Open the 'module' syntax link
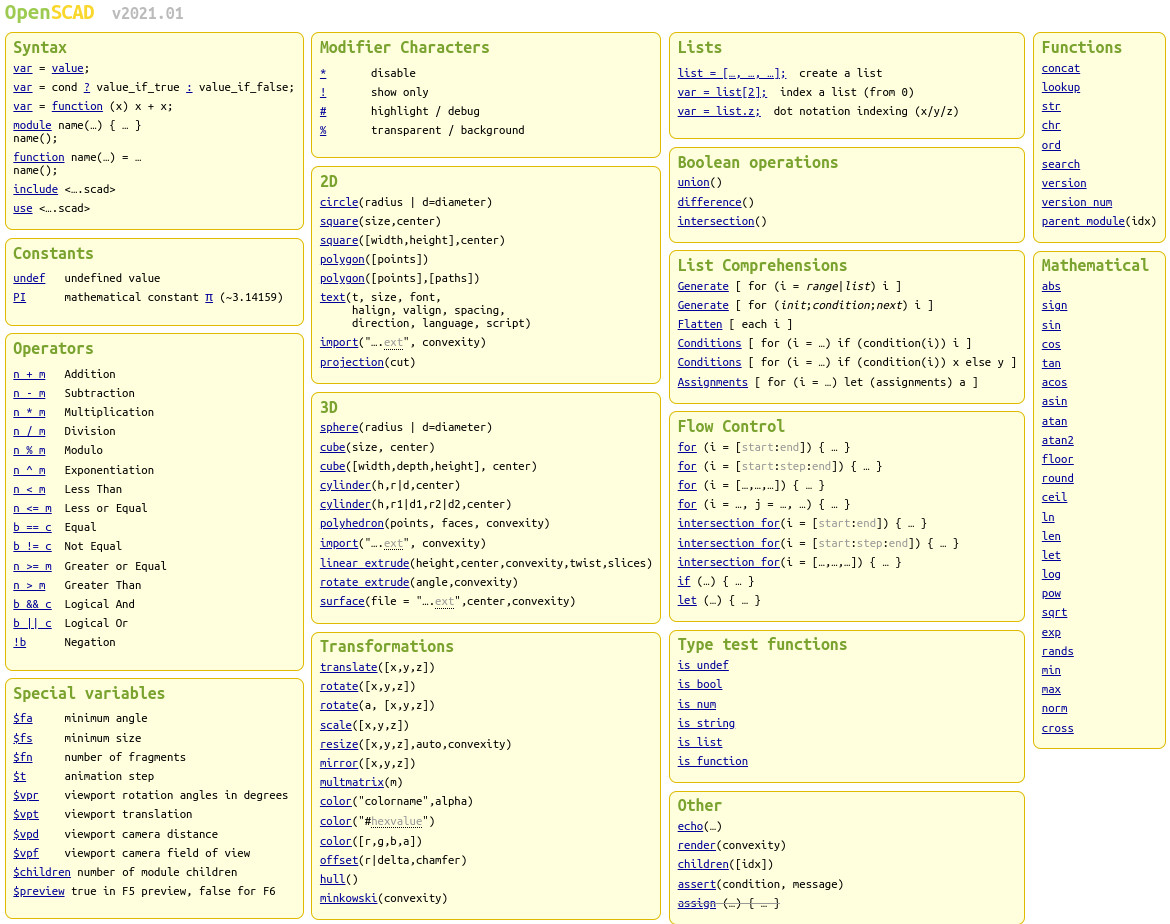Screen dimensions: 1170x924 (x=32, y=125)
